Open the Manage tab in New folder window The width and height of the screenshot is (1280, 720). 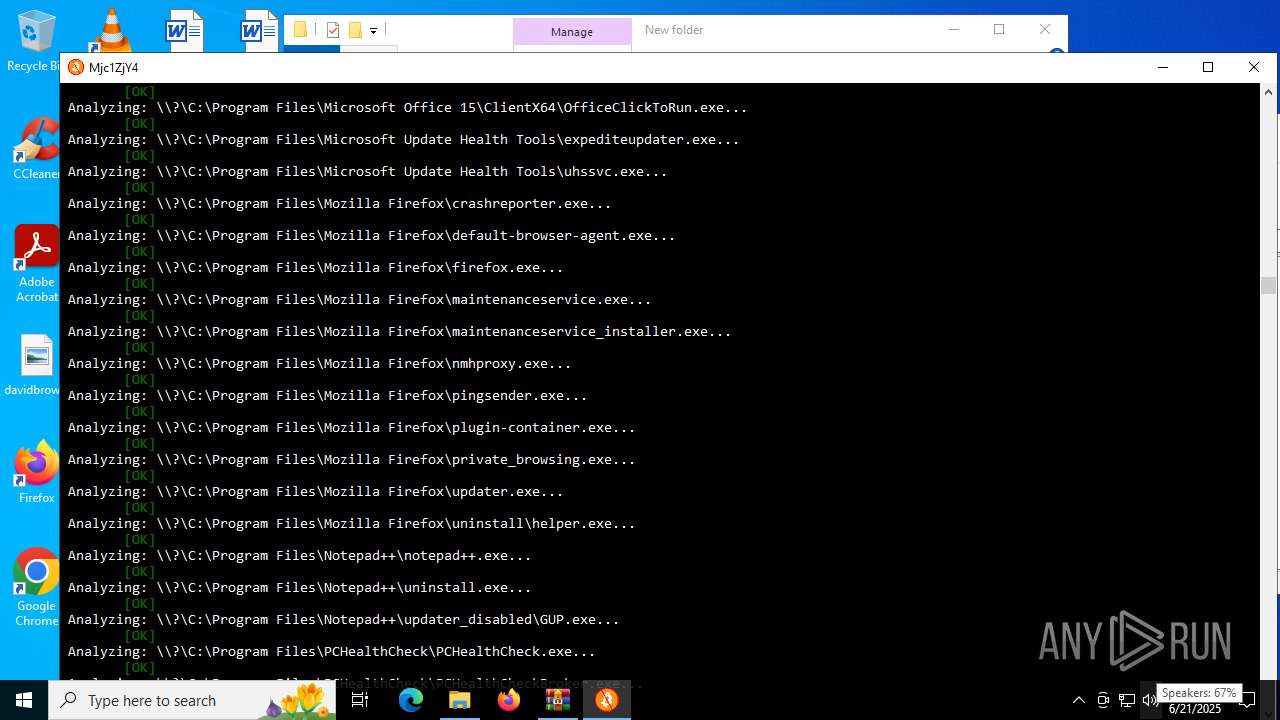click(572, 32)
